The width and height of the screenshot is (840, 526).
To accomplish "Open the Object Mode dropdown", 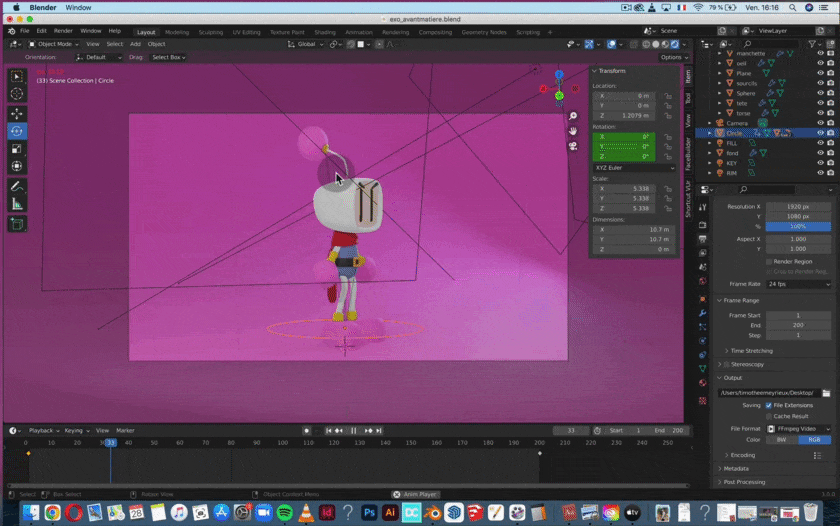I will tap(53, 44).
